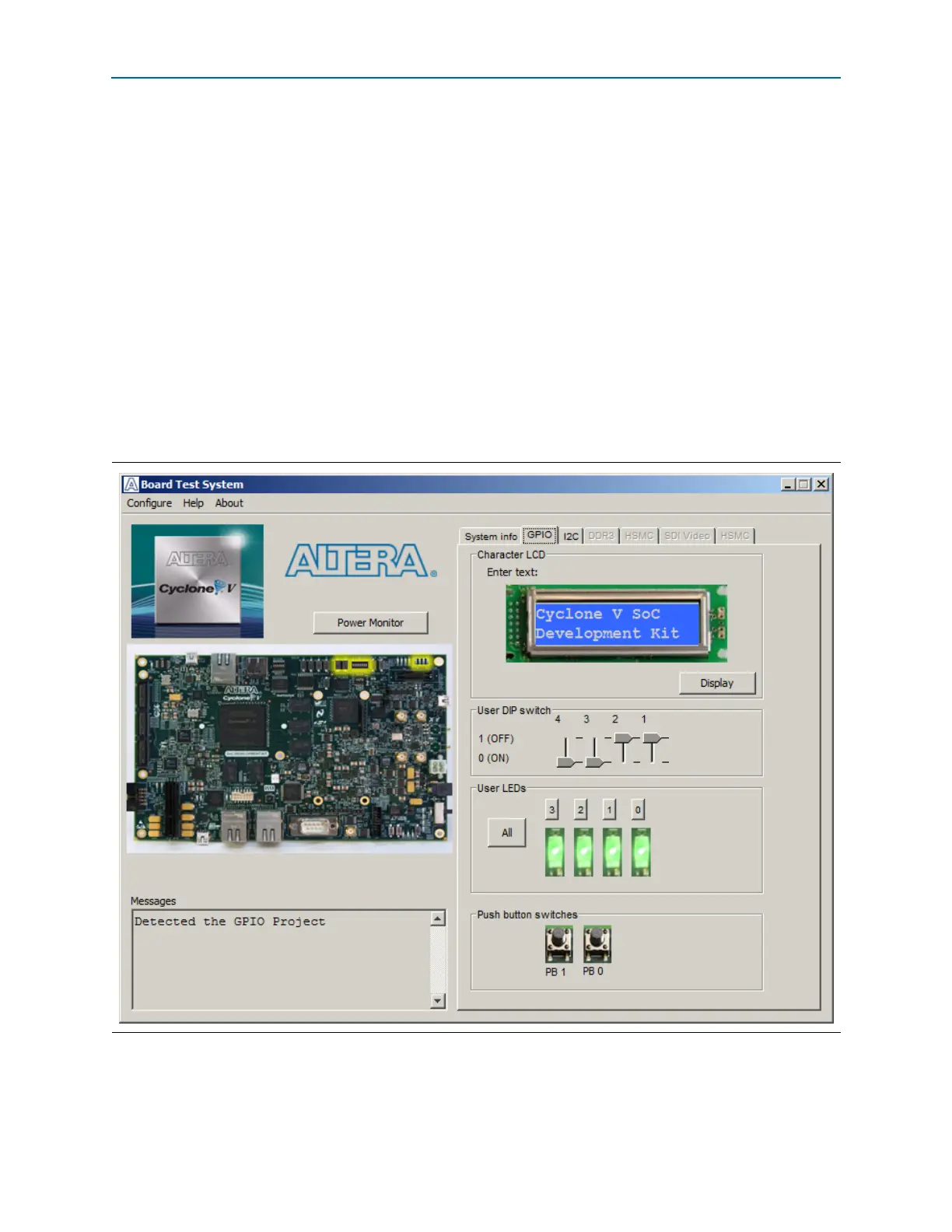Click the PB 1 push button icon
Image resolution: width=952 pixels, height=1232 pixels.
[x=558, y=944]
